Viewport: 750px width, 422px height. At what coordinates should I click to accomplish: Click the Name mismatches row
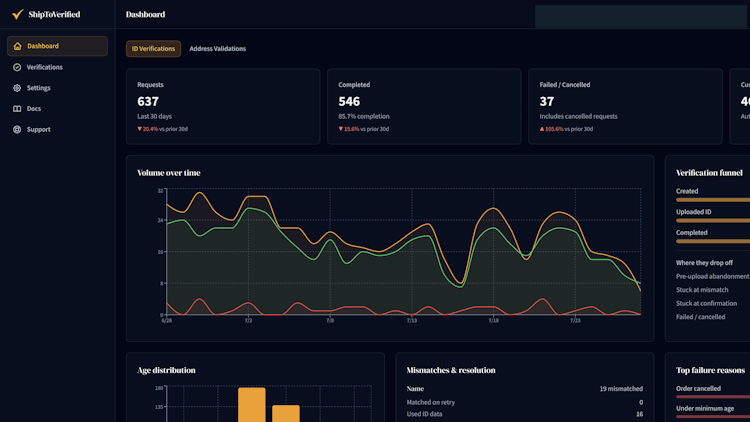tap(525, 389)
